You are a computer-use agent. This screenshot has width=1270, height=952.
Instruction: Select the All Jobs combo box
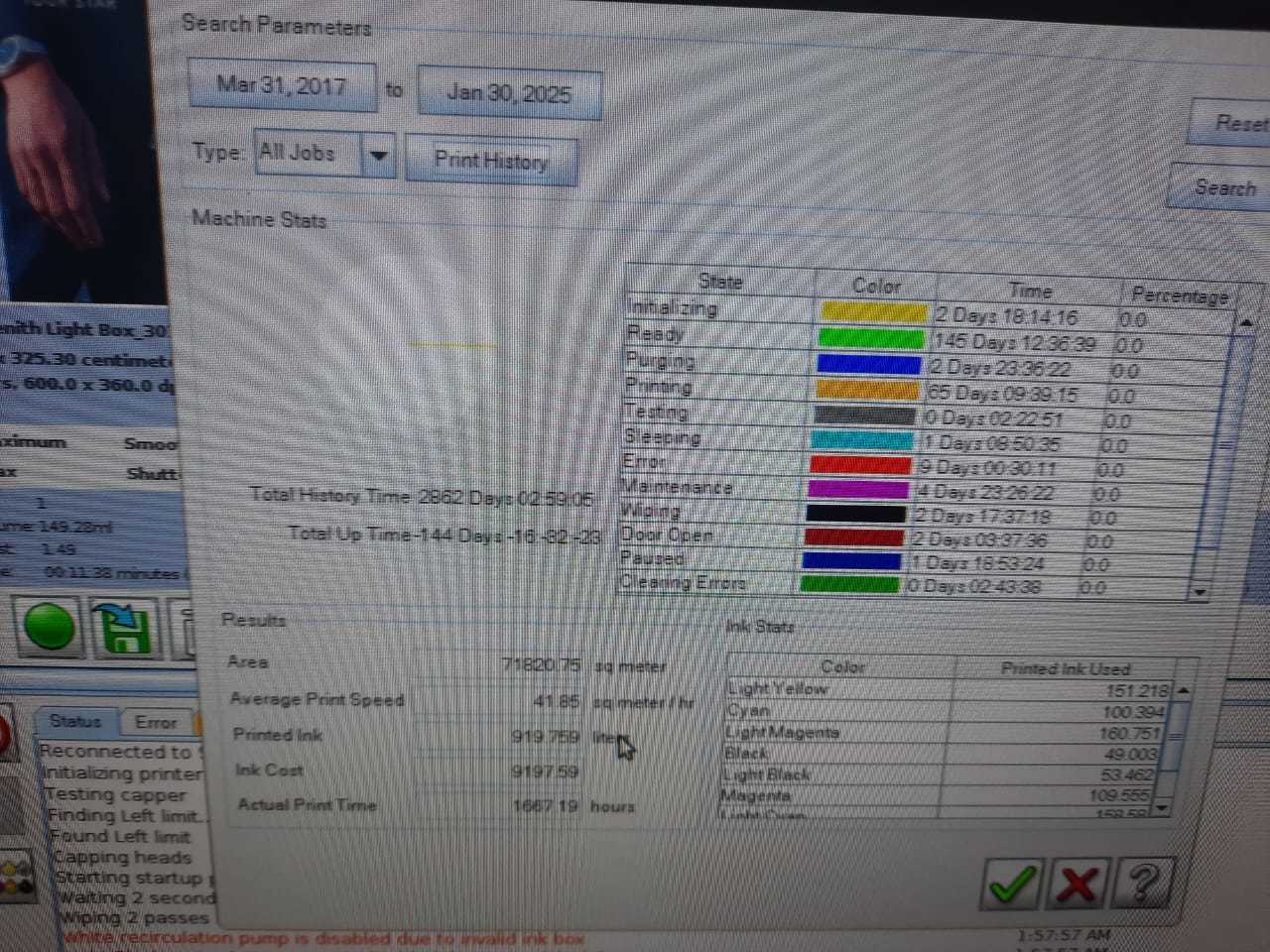coord(308,154)
